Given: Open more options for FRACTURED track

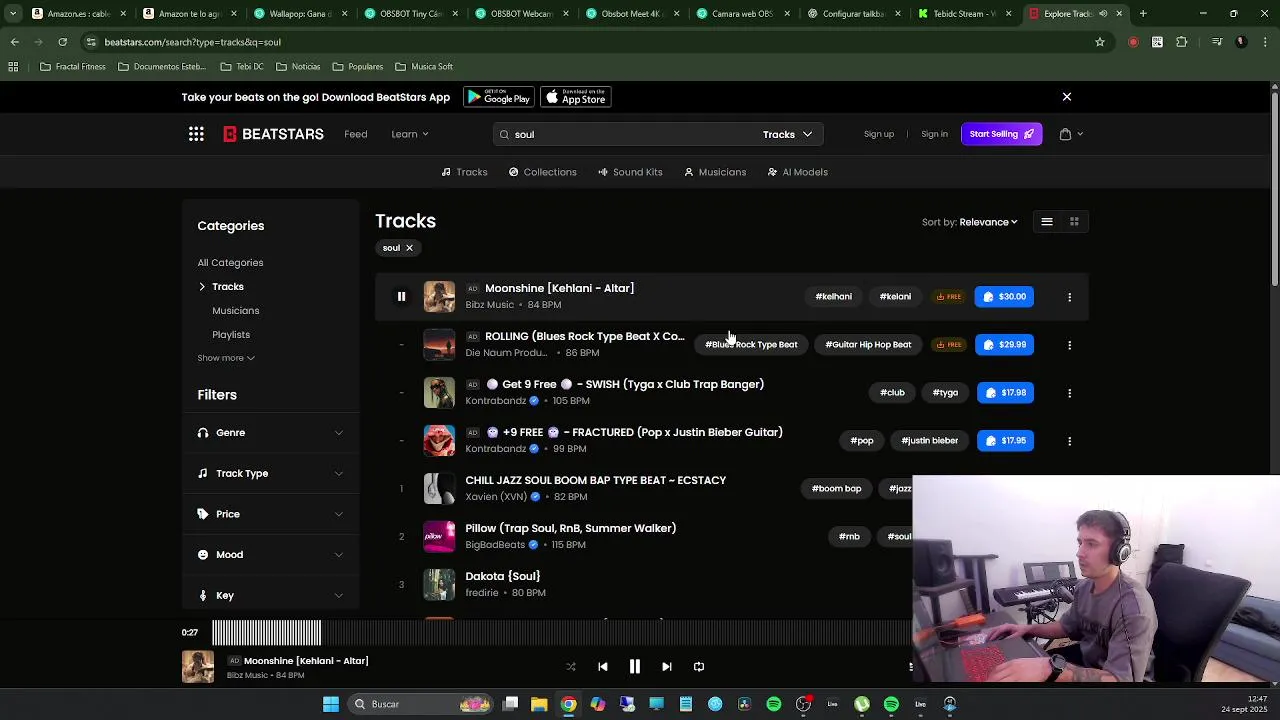Looking at the screenshot, I should pyautogui.click(x=1069, y=441).
